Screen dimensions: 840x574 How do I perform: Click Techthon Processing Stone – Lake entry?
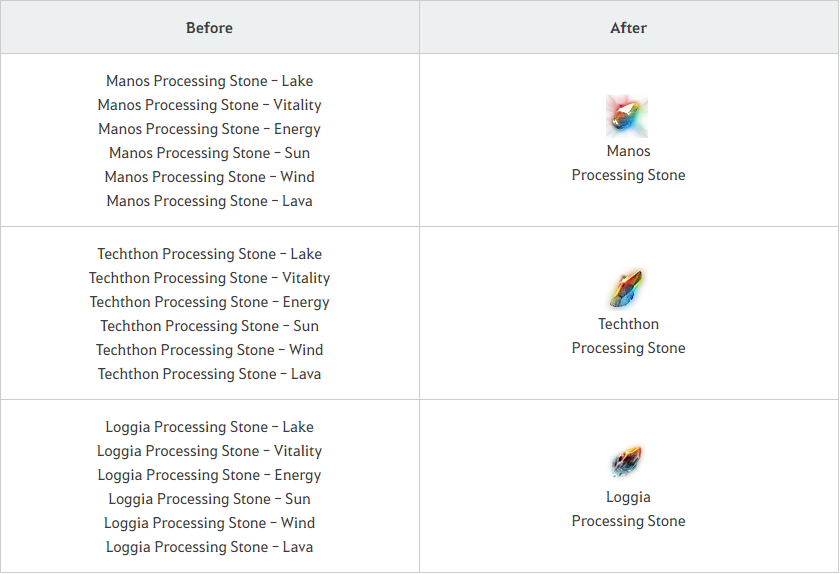209,254
